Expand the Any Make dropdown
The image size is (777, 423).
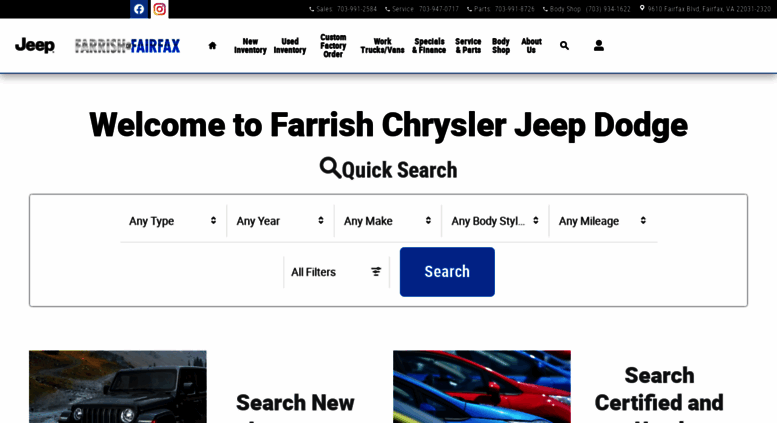[388, 221]
